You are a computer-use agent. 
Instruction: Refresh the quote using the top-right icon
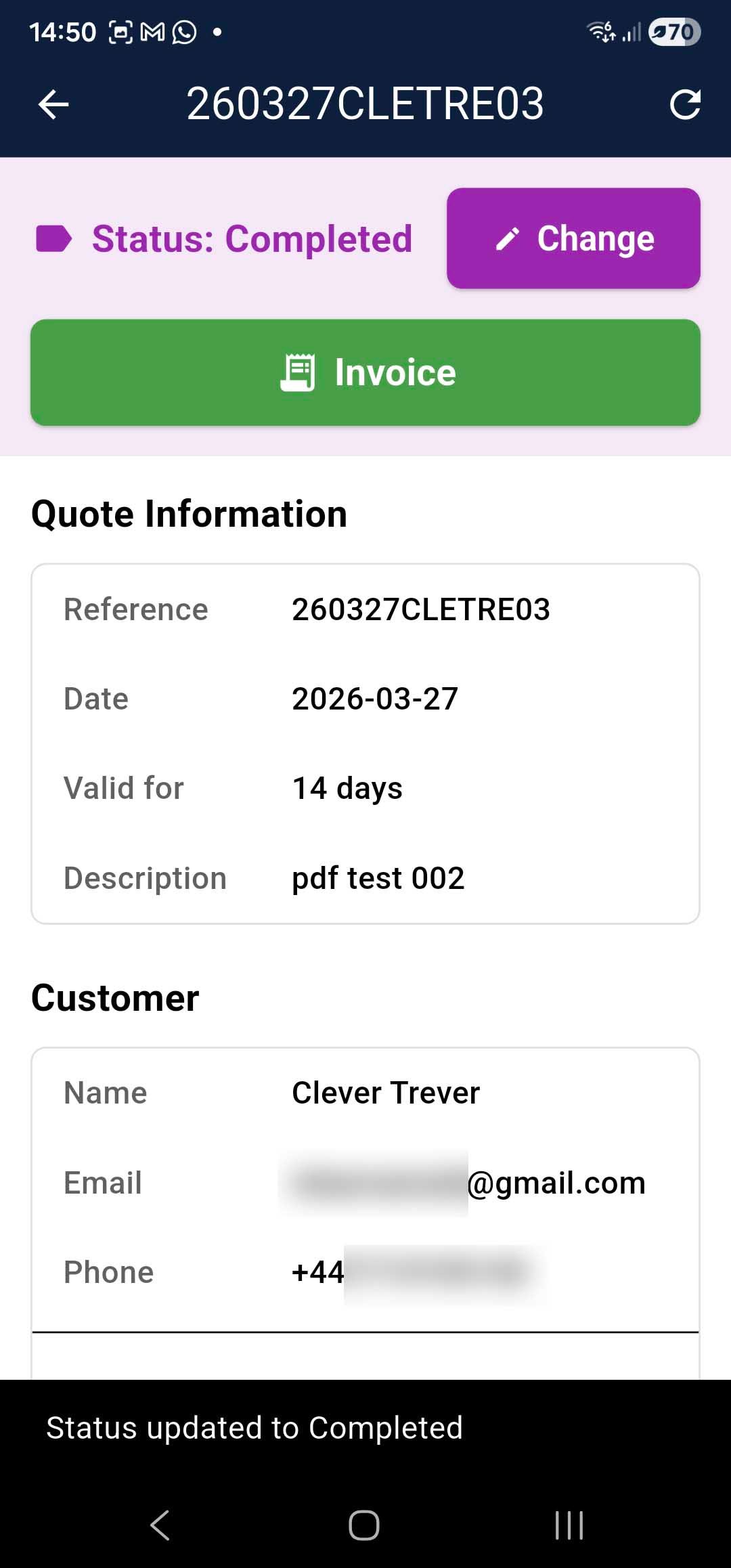point(686,104)
